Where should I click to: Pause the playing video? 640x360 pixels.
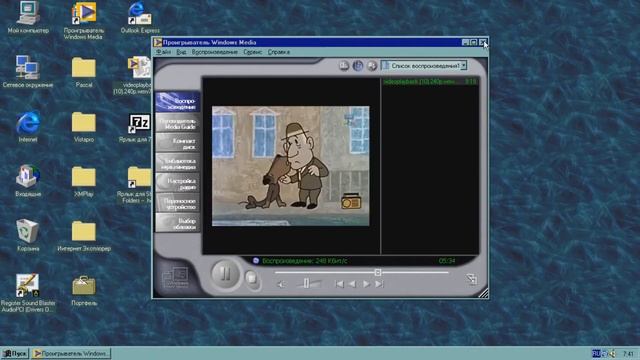pyautogui.click(x=225, y=273)
